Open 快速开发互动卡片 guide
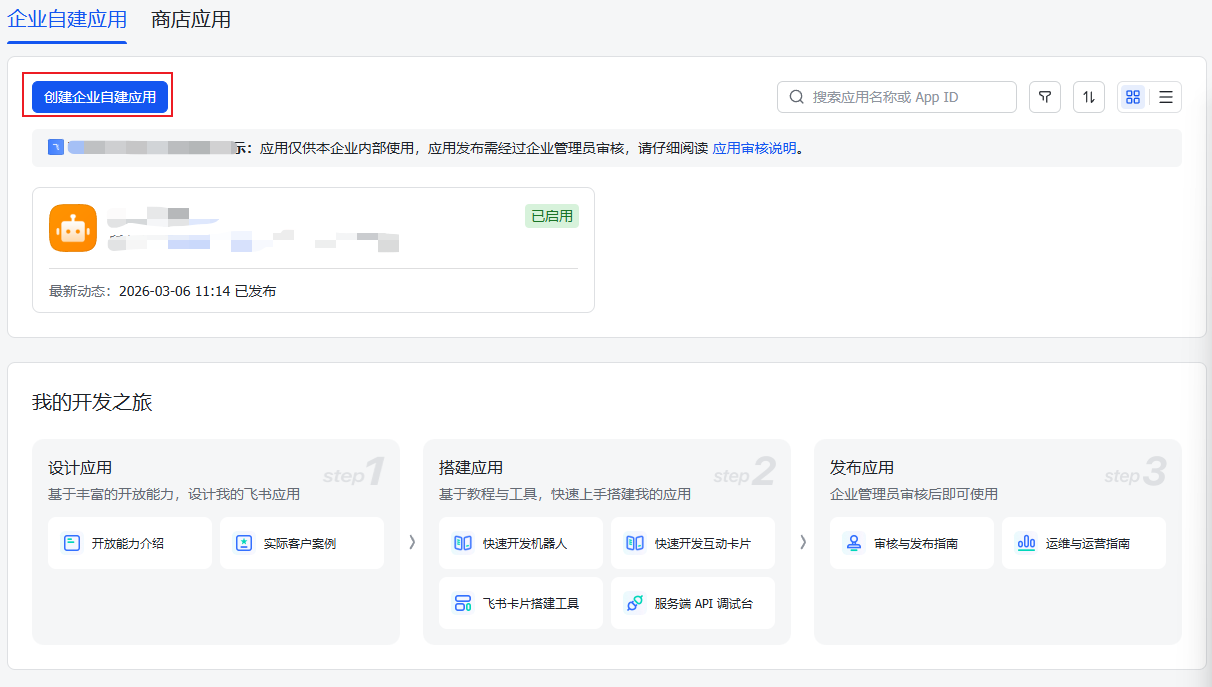1212x687 pixels. (x=693, y=543)
